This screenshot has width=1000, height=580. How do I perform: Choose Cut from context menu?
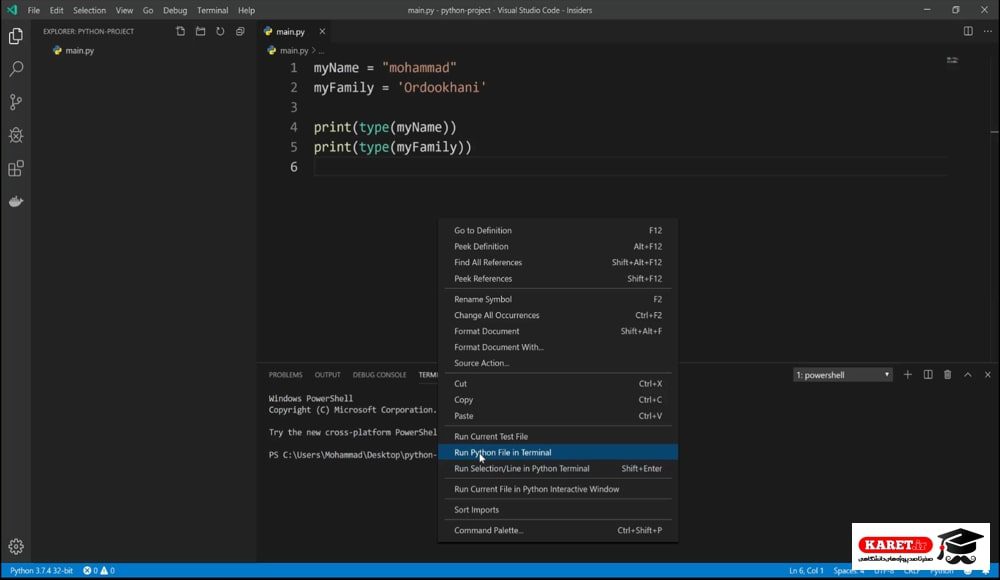coord(557,383)
